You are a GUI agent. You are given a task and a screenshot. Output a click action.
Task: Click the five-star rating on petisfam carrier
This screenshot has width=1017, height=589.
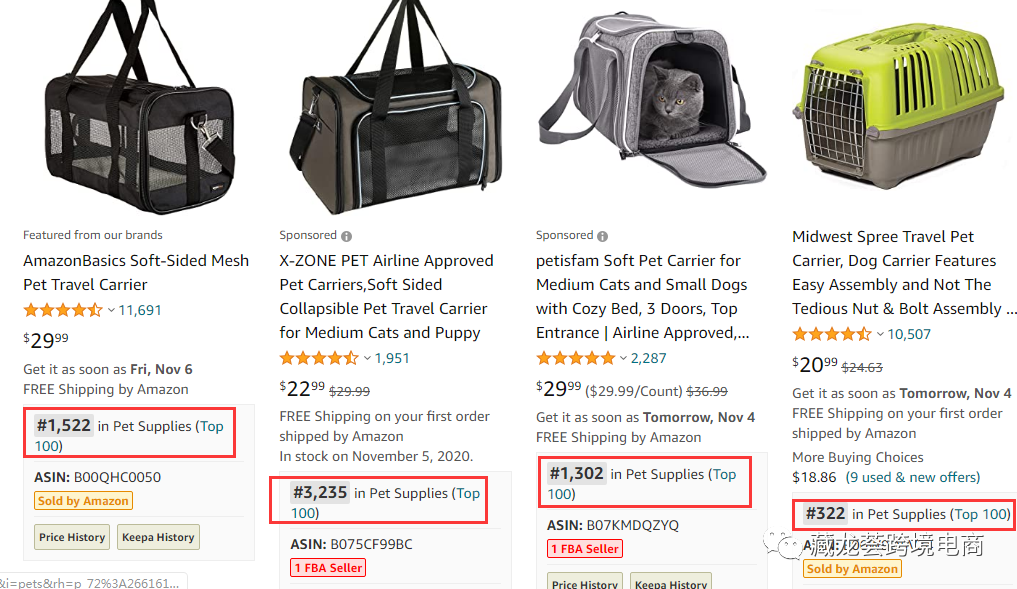point(575,358)
